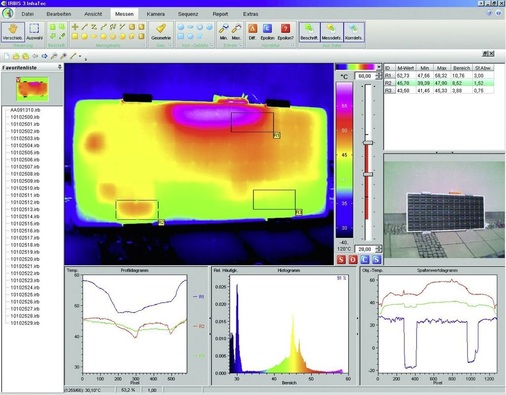Image resolution: width=506 pixels, height=395 pixels.
Task: Click the open folder icon in quick toolbar
Action: pyautogui.click(x=16, y=56)
